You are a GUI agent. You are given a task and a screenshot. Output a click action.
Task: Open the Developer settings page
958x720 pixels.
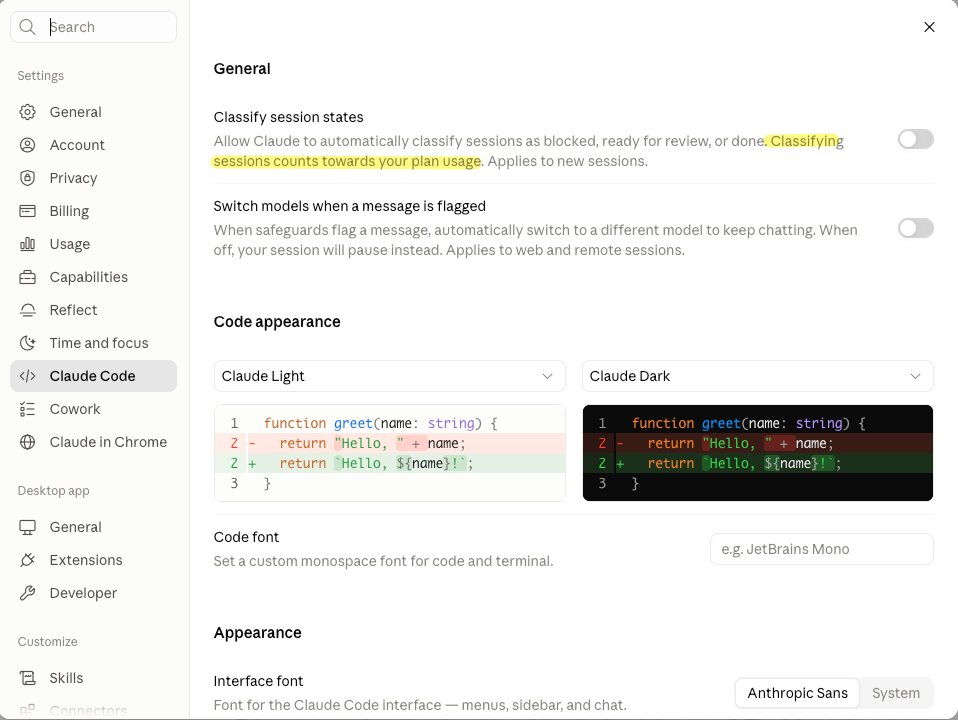point(93,593)
